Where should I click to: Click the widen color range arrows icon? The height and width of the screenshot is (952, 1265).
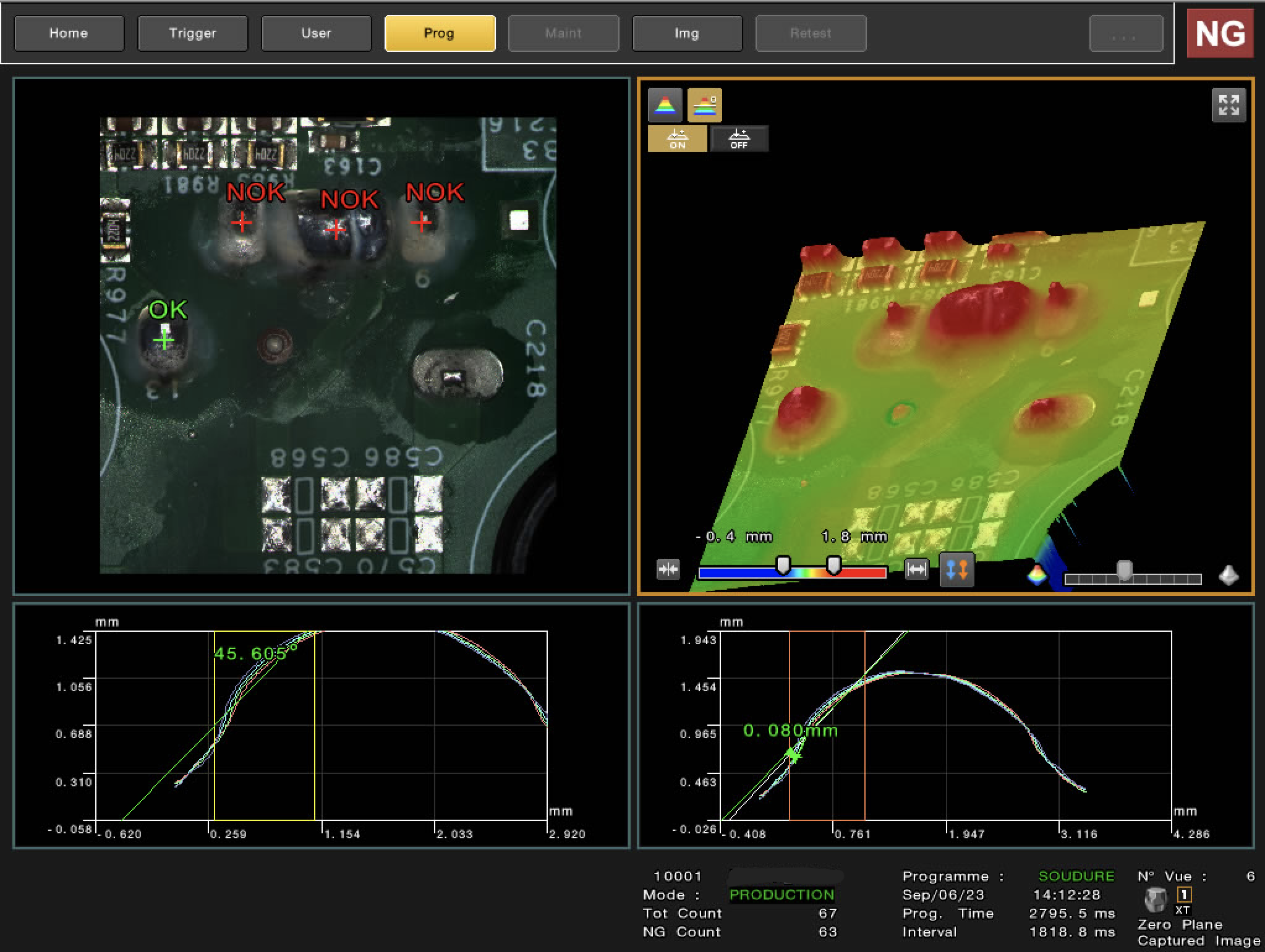916,569
